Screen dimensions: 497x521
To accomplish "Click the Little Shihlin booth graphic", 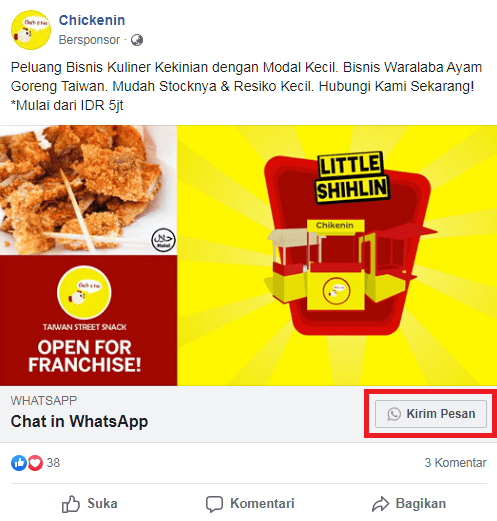I will [347, 243].
